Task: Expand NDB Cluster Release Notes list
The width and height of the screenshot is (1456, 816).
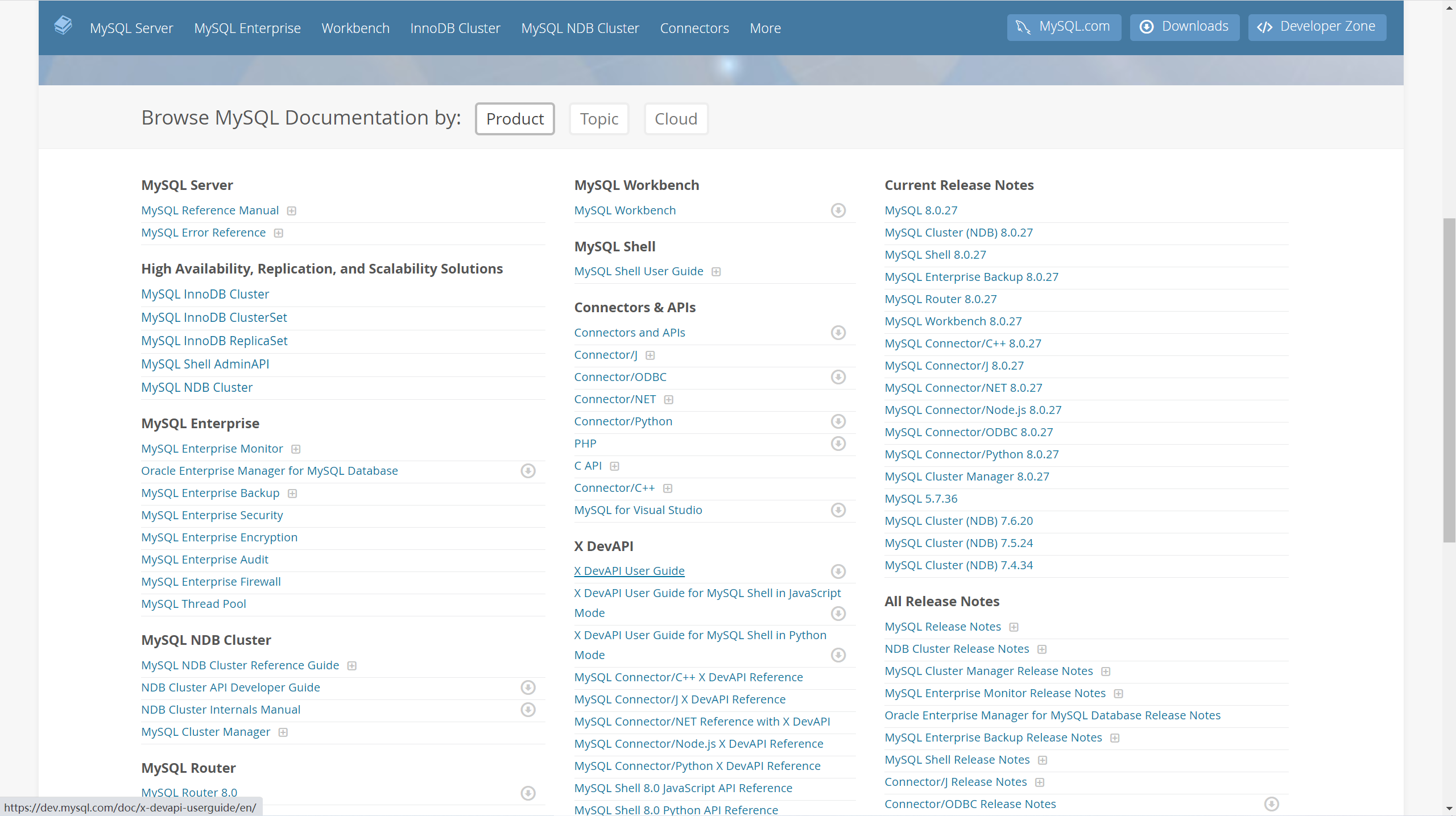Action: 1043,649
